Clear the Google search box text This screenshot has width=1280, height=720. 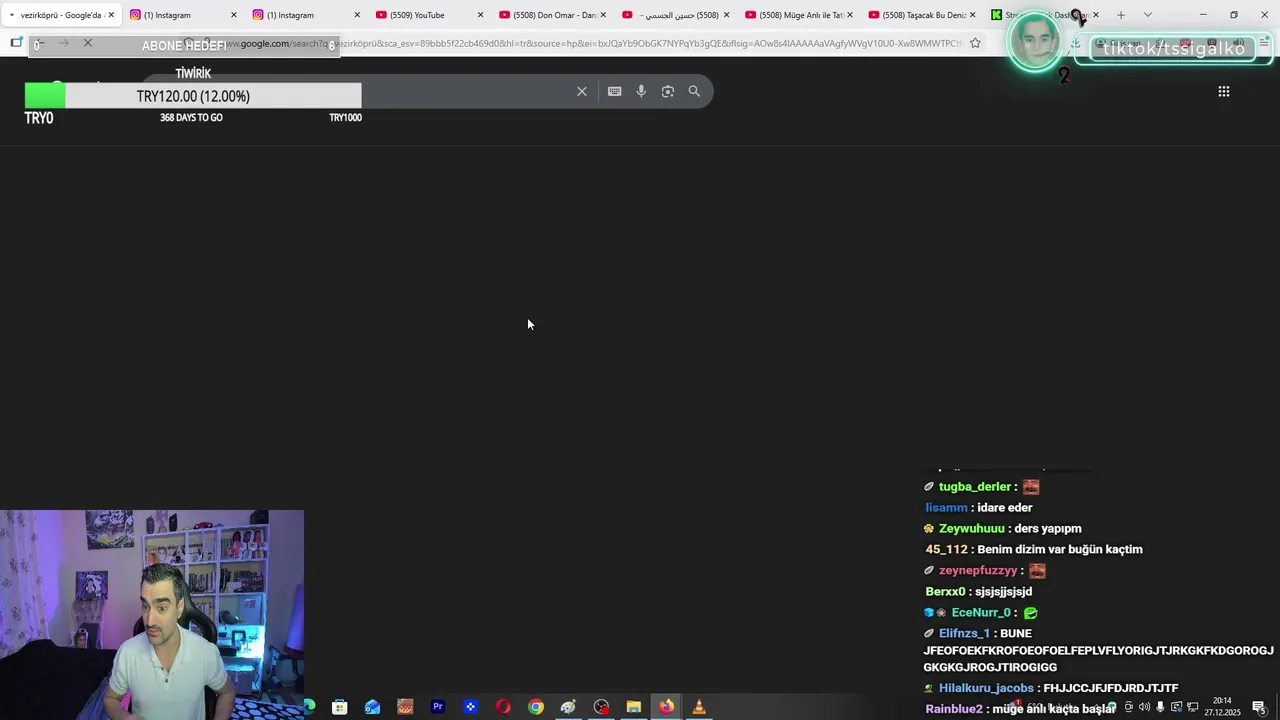coord(582,91)
